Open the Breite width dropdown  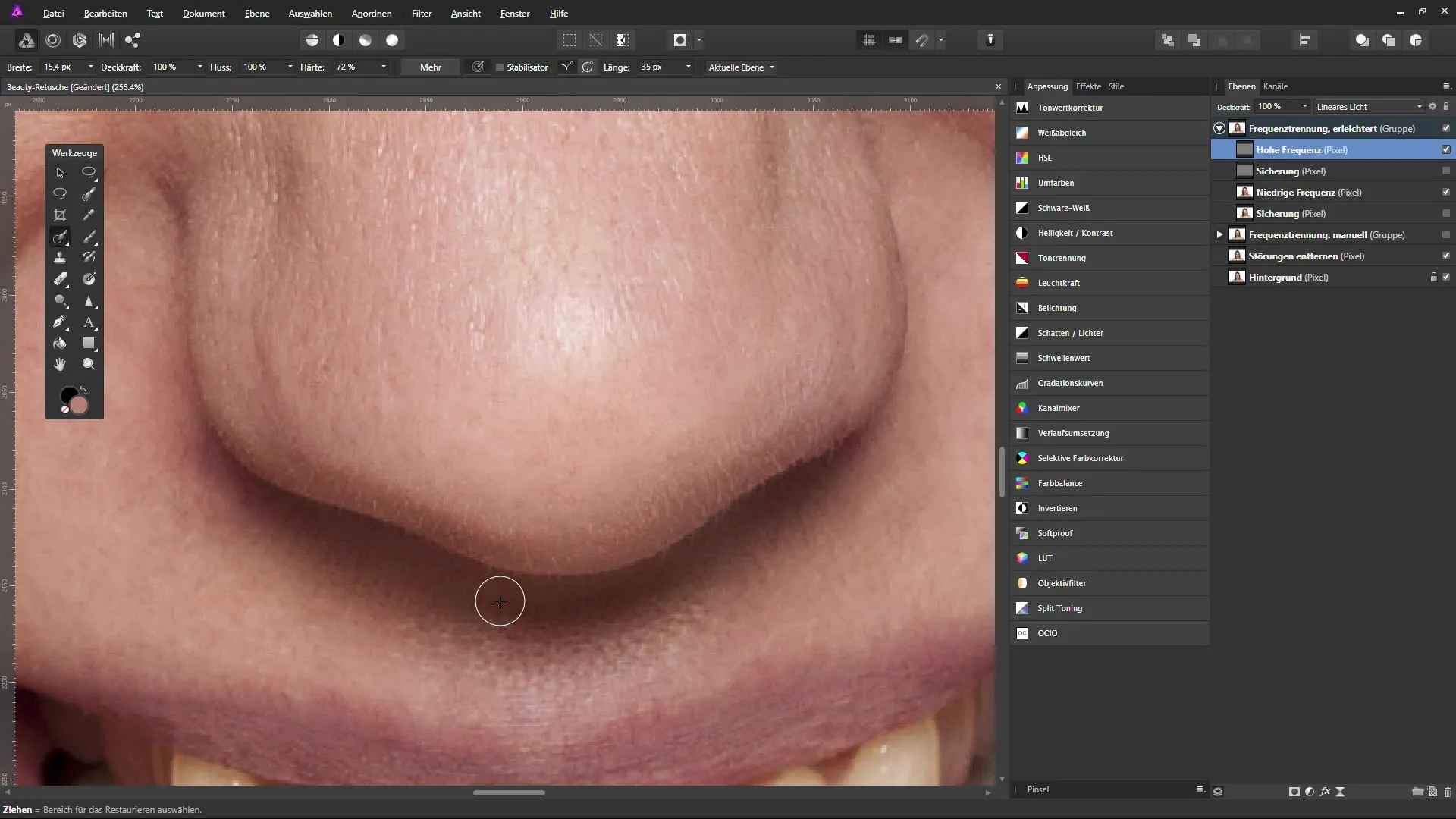point(91,67)
